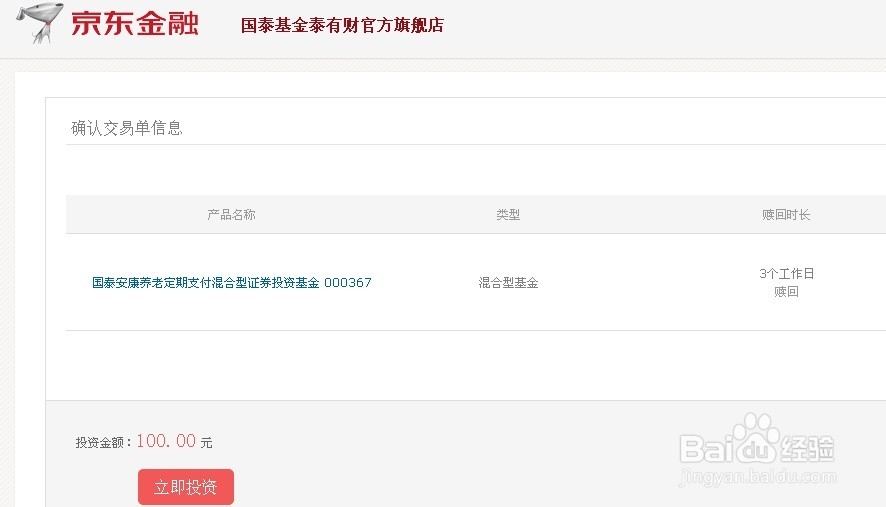The height and width of the screenshot is (507, 886).
Task: Open fund link 国泰安康养老定期支付混合型证券投资基金 000367
Action: click(232, 282)
